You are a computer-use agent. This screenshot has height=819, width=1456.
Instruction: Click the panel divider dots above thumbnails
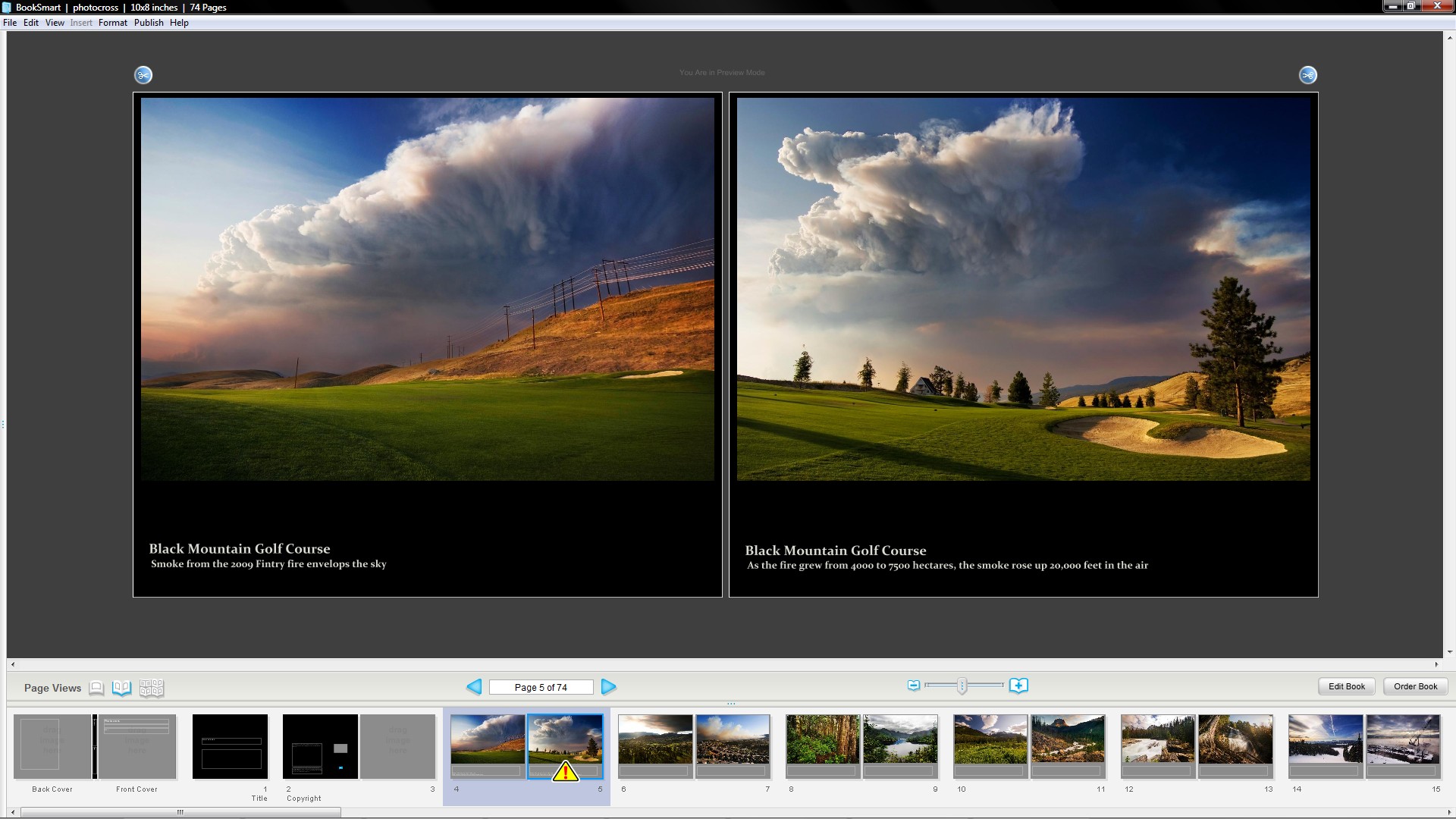731,704
